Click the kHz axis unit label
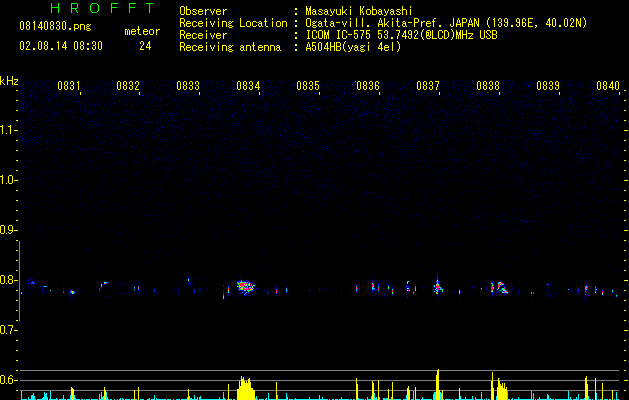629x400 pixels. [9, 81]
